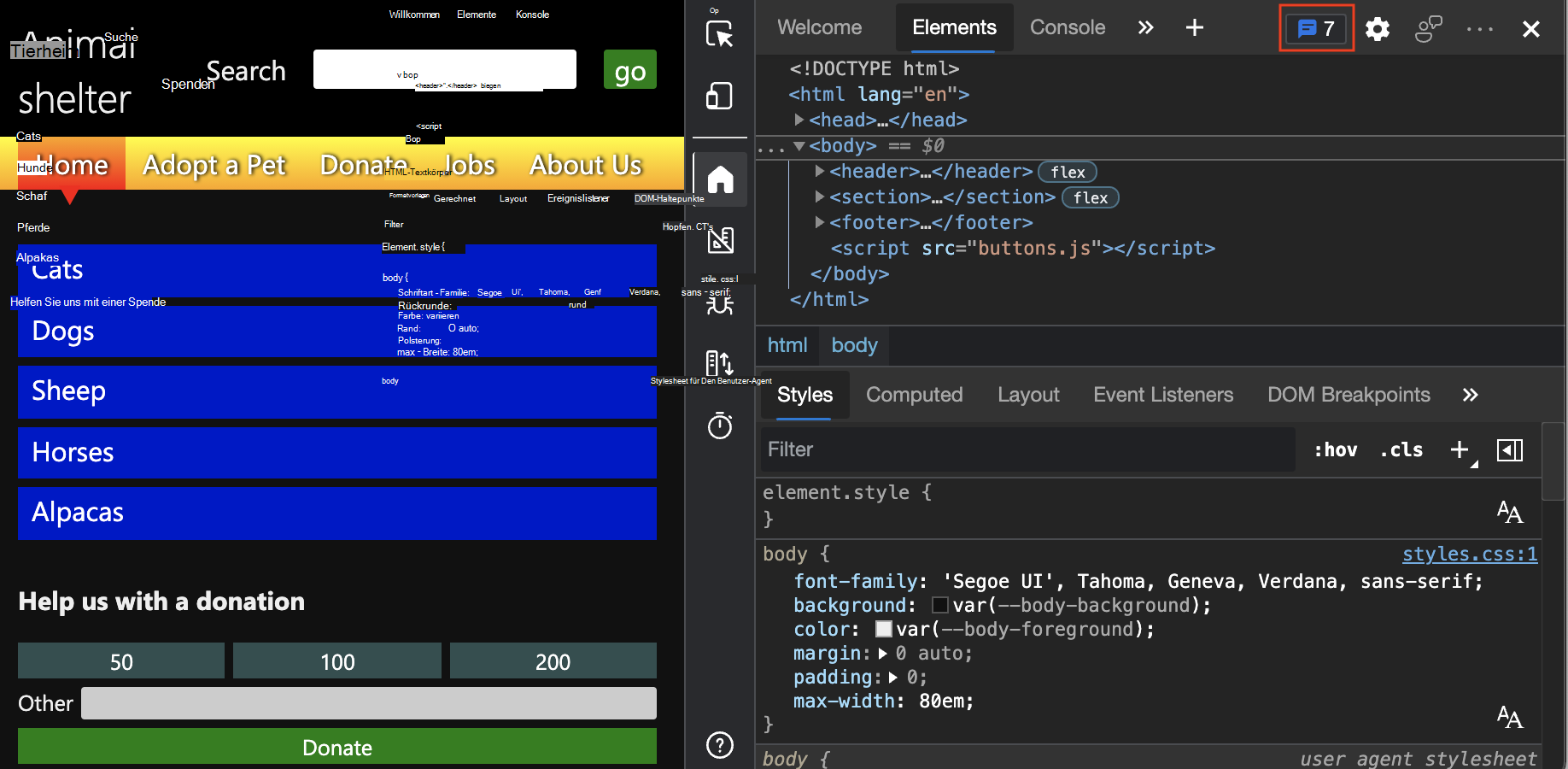Screen dimensions: 1568x769
Task: Click the swatch next to var(--body-foreground)
Action: click(884, 630)
